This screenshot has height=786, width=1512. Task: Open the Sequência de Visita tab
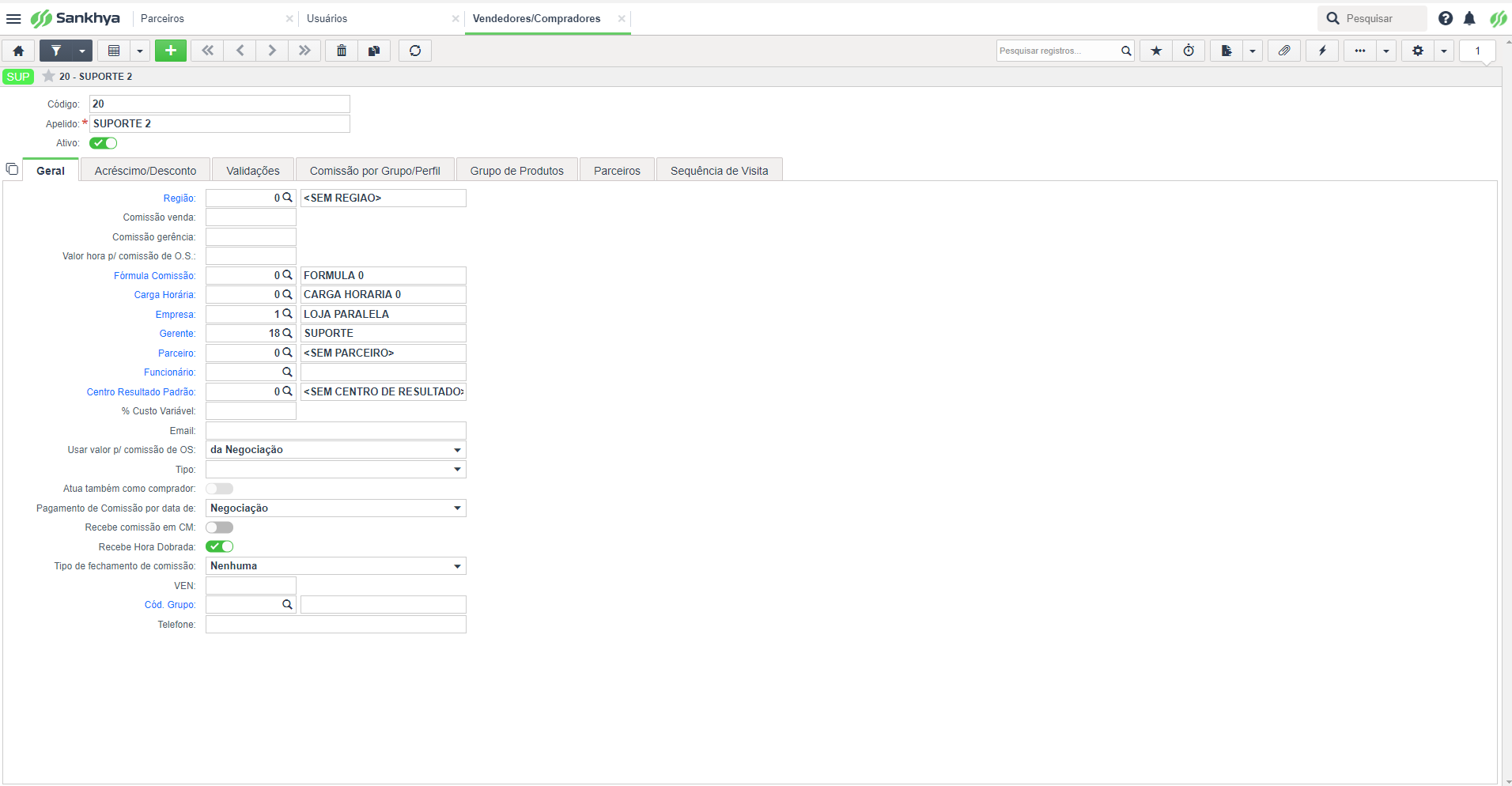[x=720, y=170]
